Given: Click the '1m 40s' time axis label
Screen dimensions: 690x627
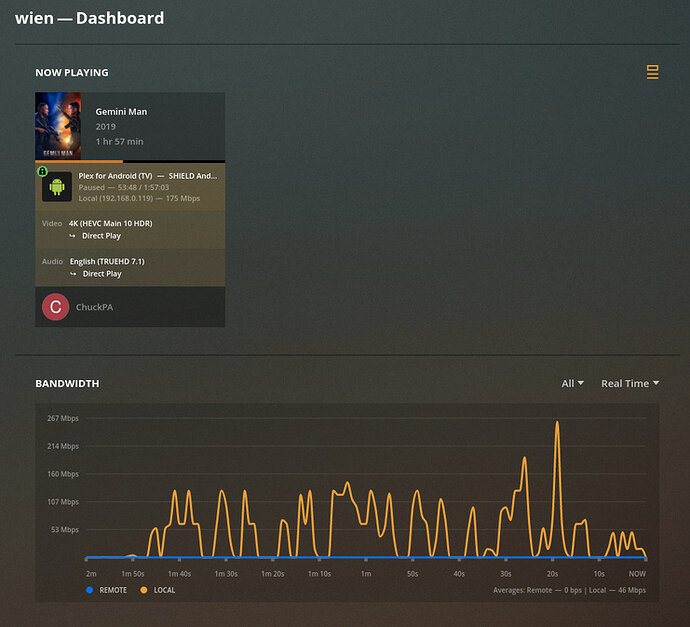Looking at the screenshot, I should 180,574.
